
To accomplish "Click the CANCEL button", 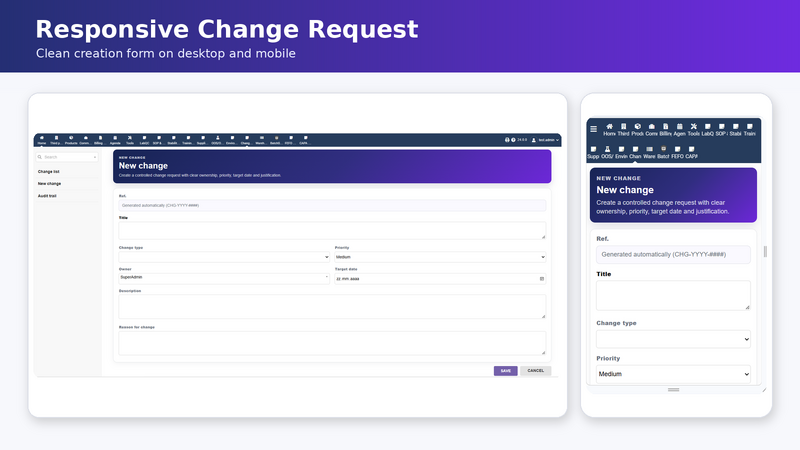I will point(536,371).
